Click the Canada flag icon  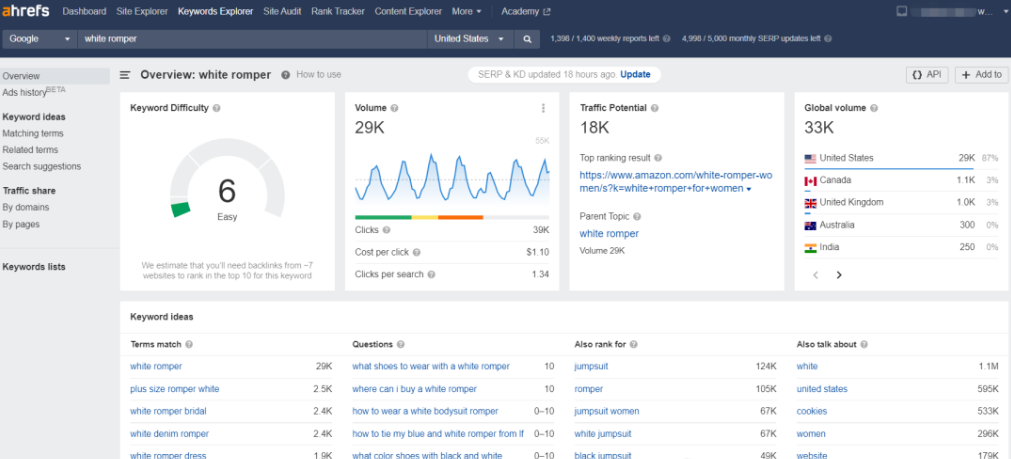click(x=810, y=181)
